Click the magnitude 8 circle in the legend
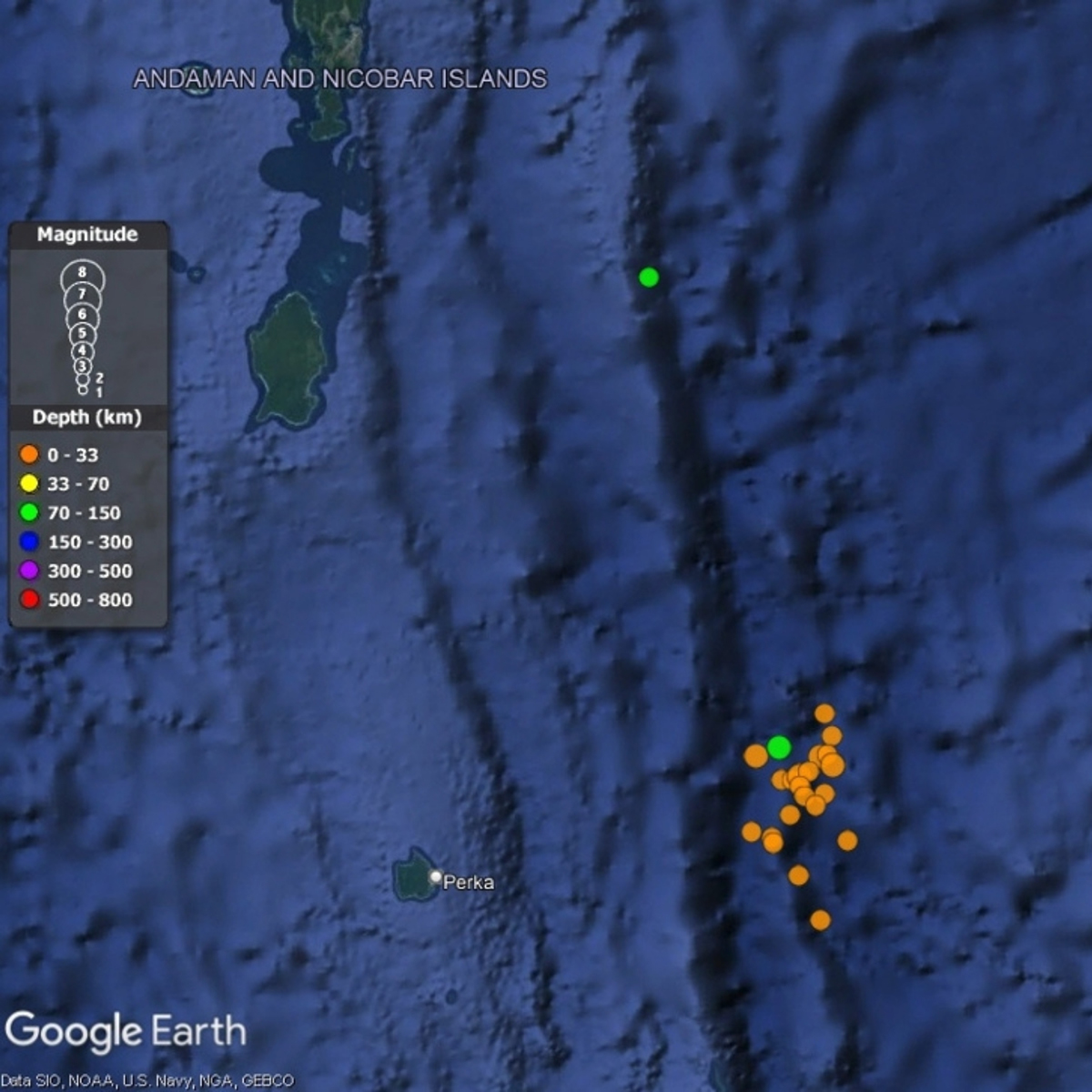1092x1092 pixels. click(83, 272)
